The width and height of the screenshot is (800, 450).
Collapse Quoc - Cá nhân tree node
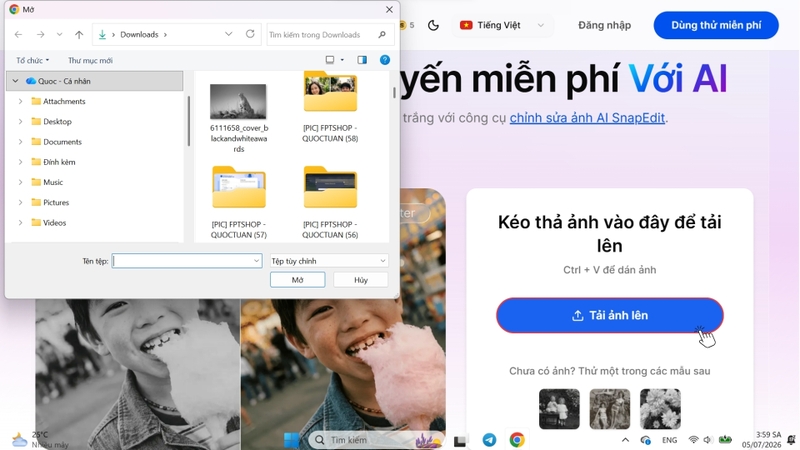(x=15, y=81)
